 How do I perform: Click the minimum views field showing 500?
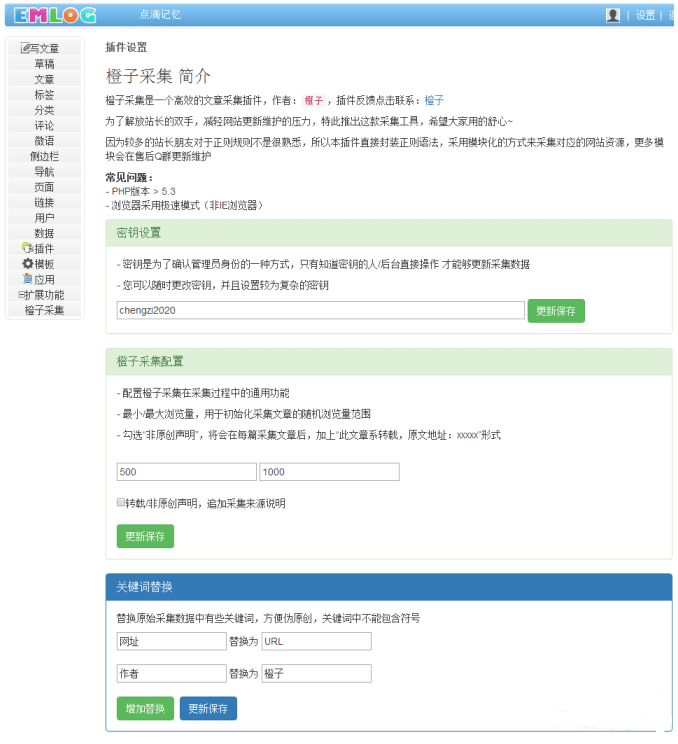pos(186,472)
